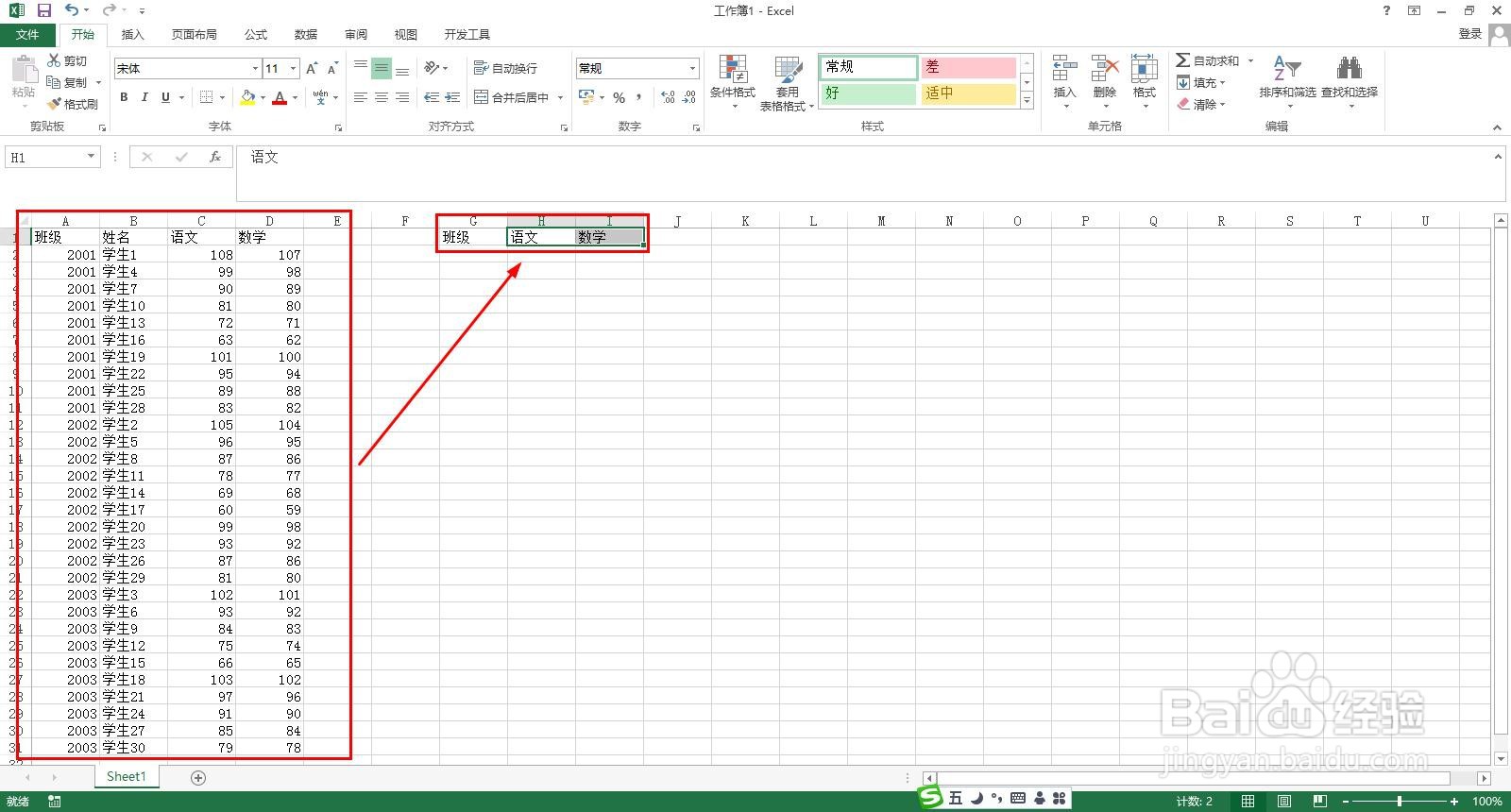
Task: Open the font name dropdown 宋体
Action: point(255,68)
